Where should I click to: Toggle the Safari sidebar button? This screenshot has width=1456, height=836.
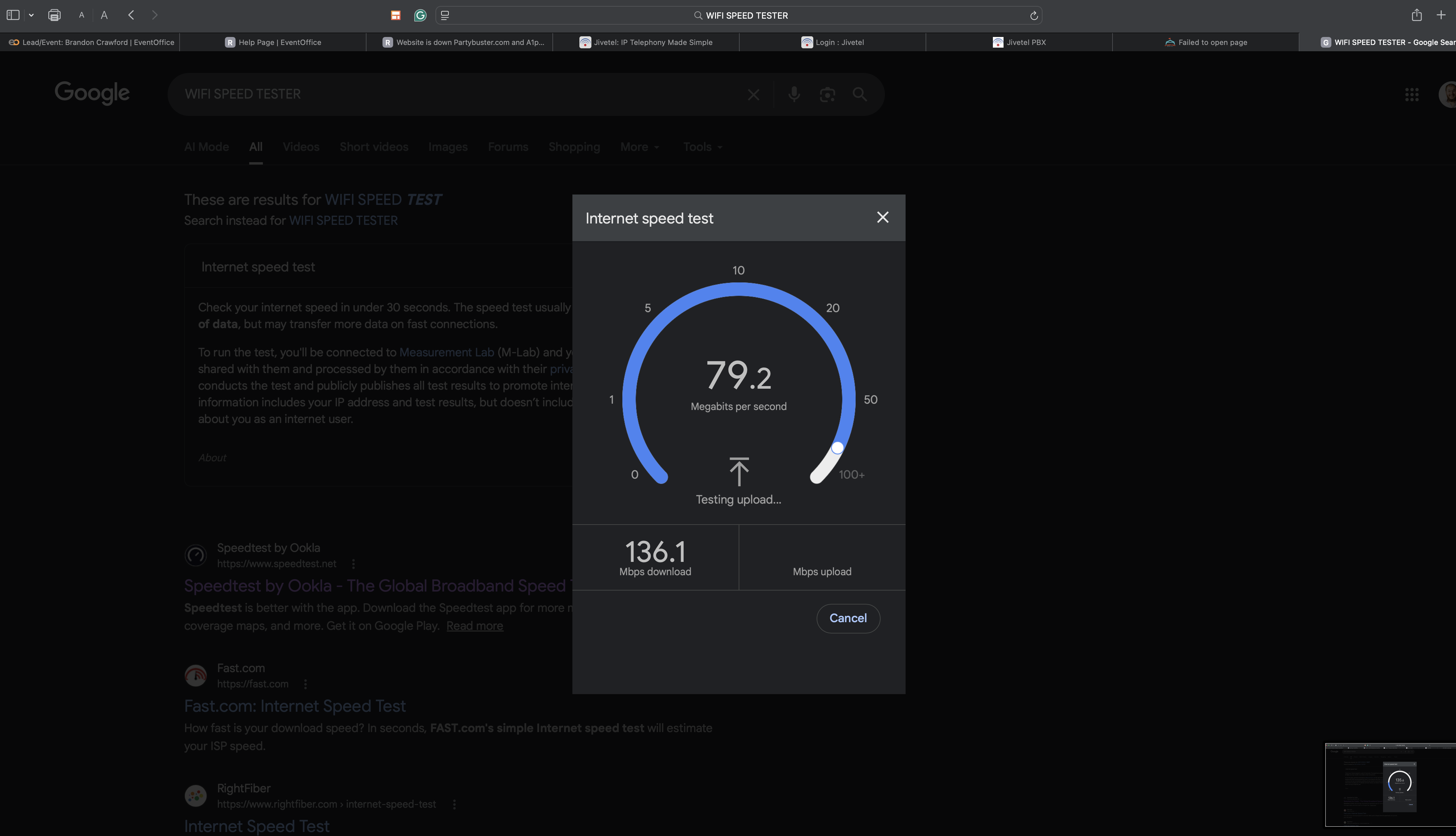click(x=13, y=16)
